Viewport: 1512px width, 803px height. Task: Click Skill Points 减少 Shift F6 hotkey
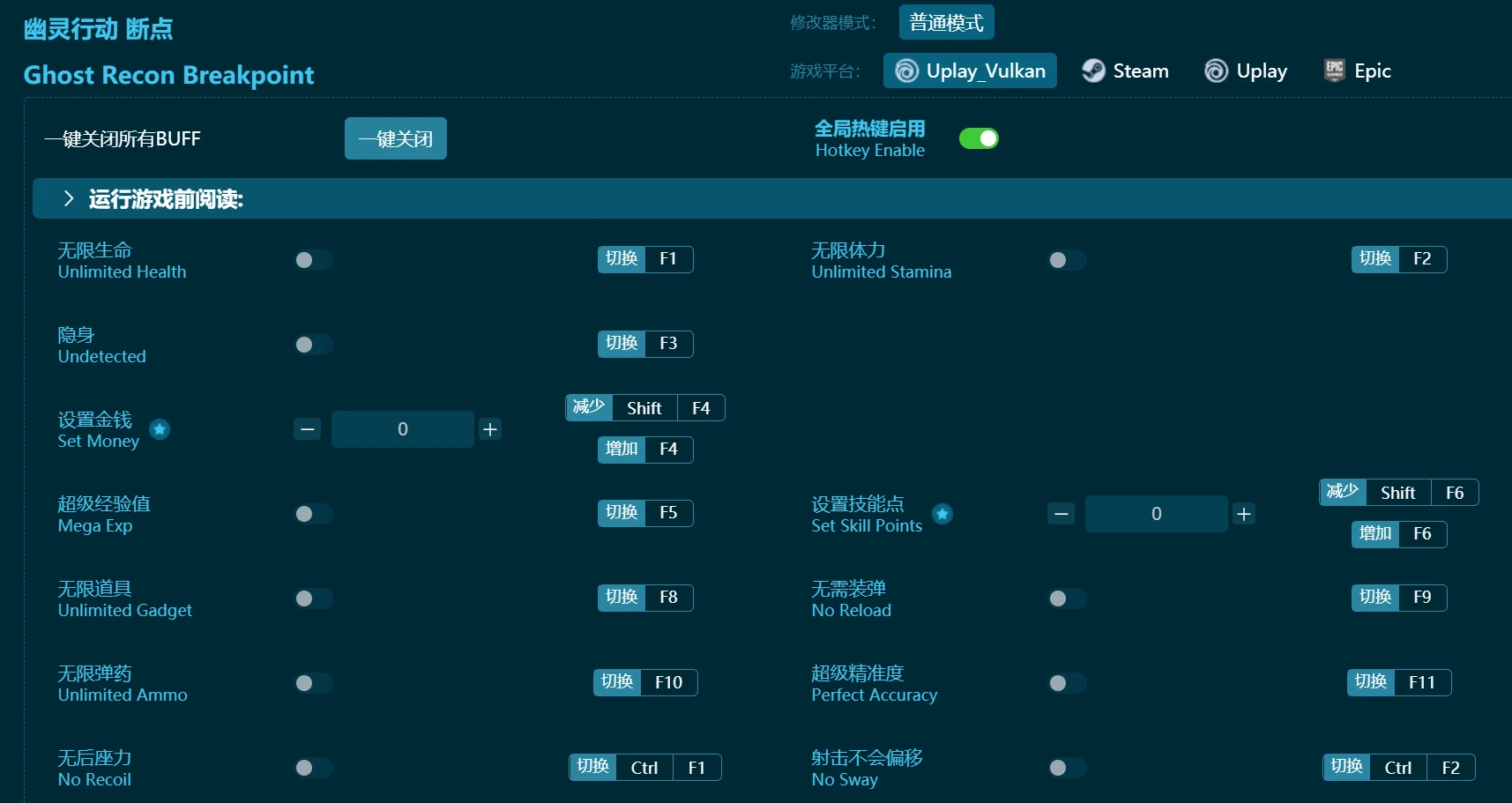1399,492
